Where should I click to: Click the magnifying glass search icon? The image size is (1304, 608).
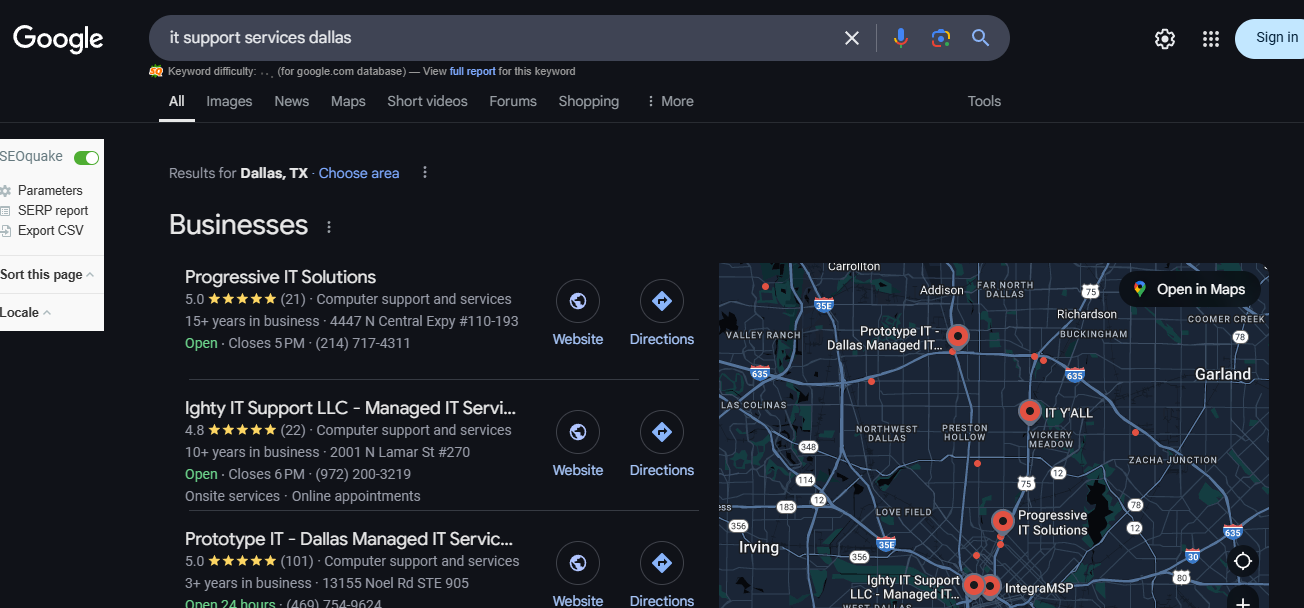(980, 38)
